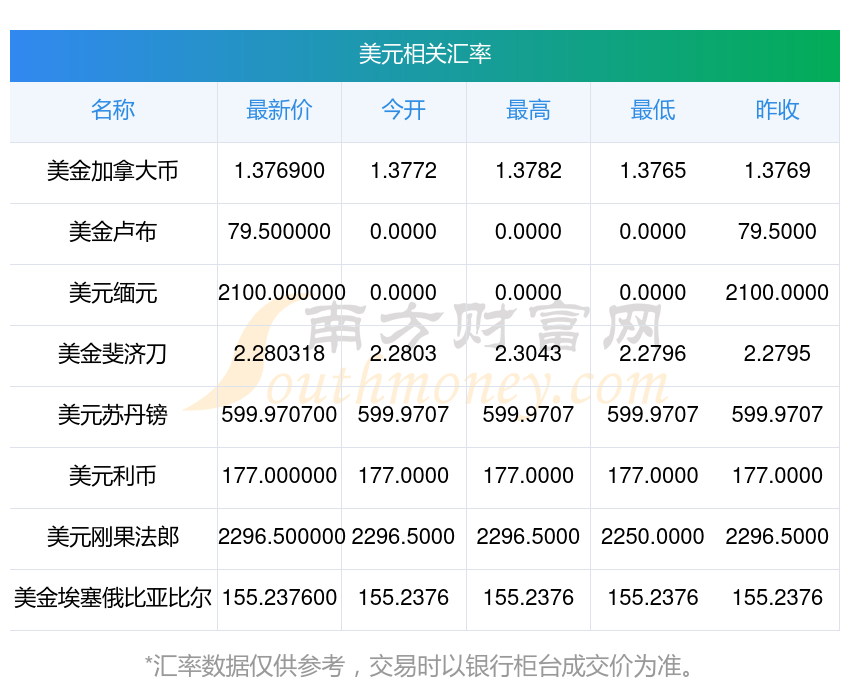Open the 美元苏丹镑 row name
The height and width of the screenshot is (697, 850).
[113, 415]
